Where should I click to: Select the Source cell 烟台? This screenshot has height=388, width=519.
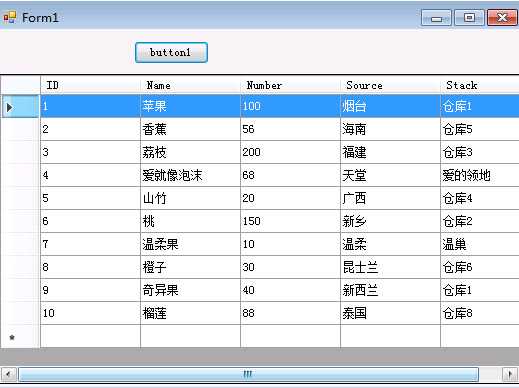pos(390,106)
